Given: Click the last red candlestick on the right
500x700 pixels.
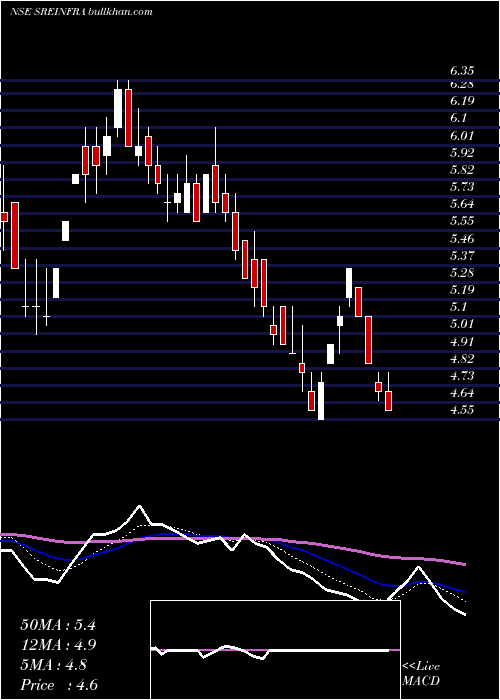Looking at the screenshot, I should point(388,401).
